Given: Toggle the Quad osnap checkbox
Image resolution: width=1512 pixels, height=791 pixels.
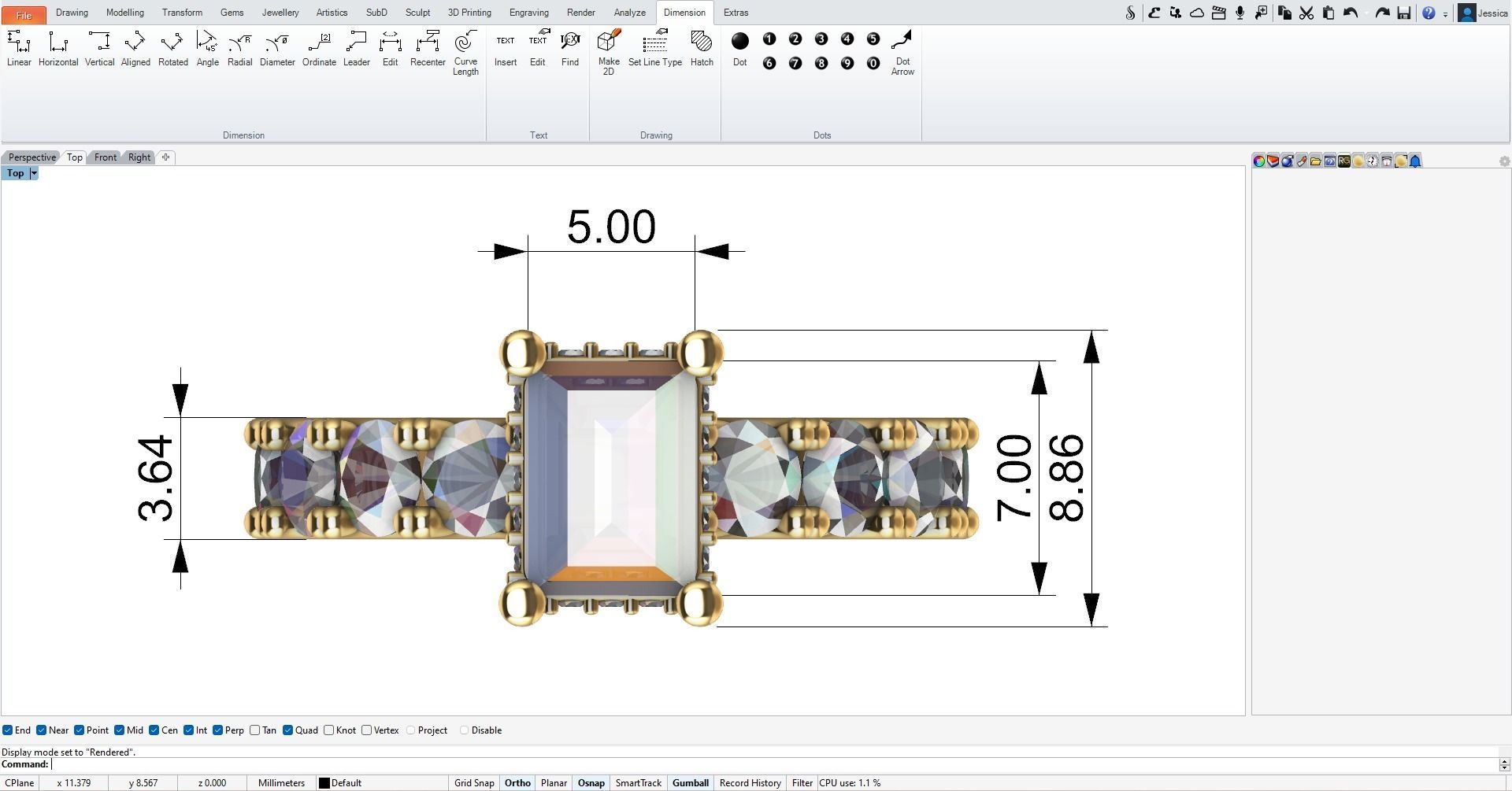Looking at the screenshot, I should (x=287, y=730).
